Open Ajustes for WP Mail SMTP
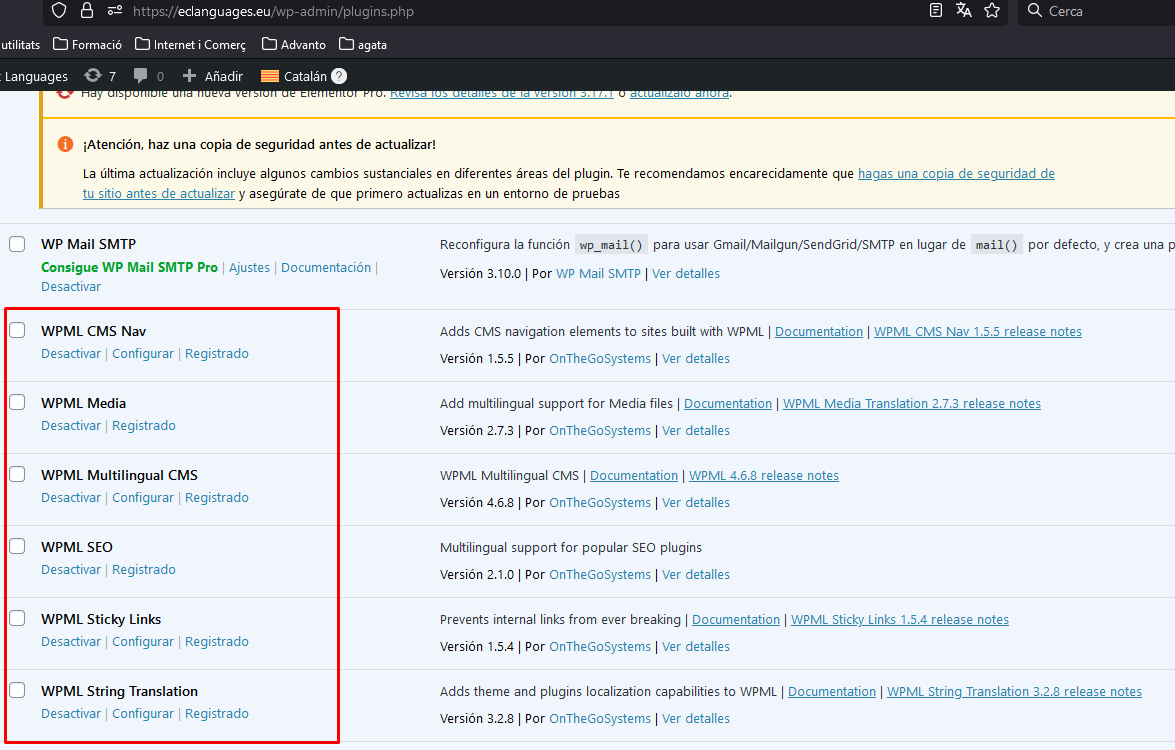Viewport: 1175px width, 750px height. (249, 267)
